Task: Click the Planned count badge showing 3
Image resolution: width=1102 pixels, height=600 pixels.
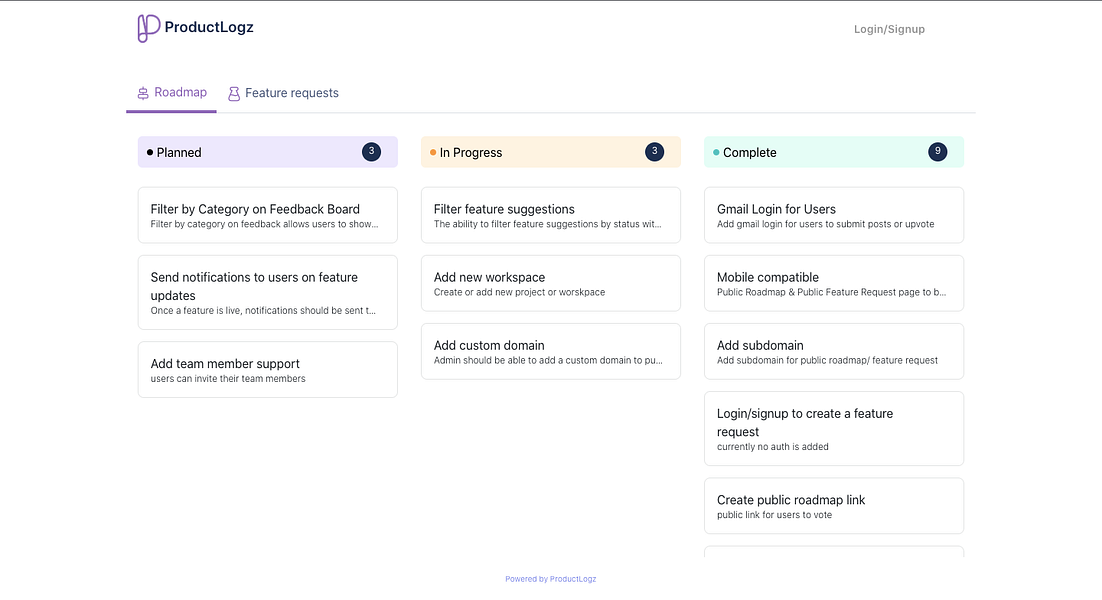Action: 371,152
